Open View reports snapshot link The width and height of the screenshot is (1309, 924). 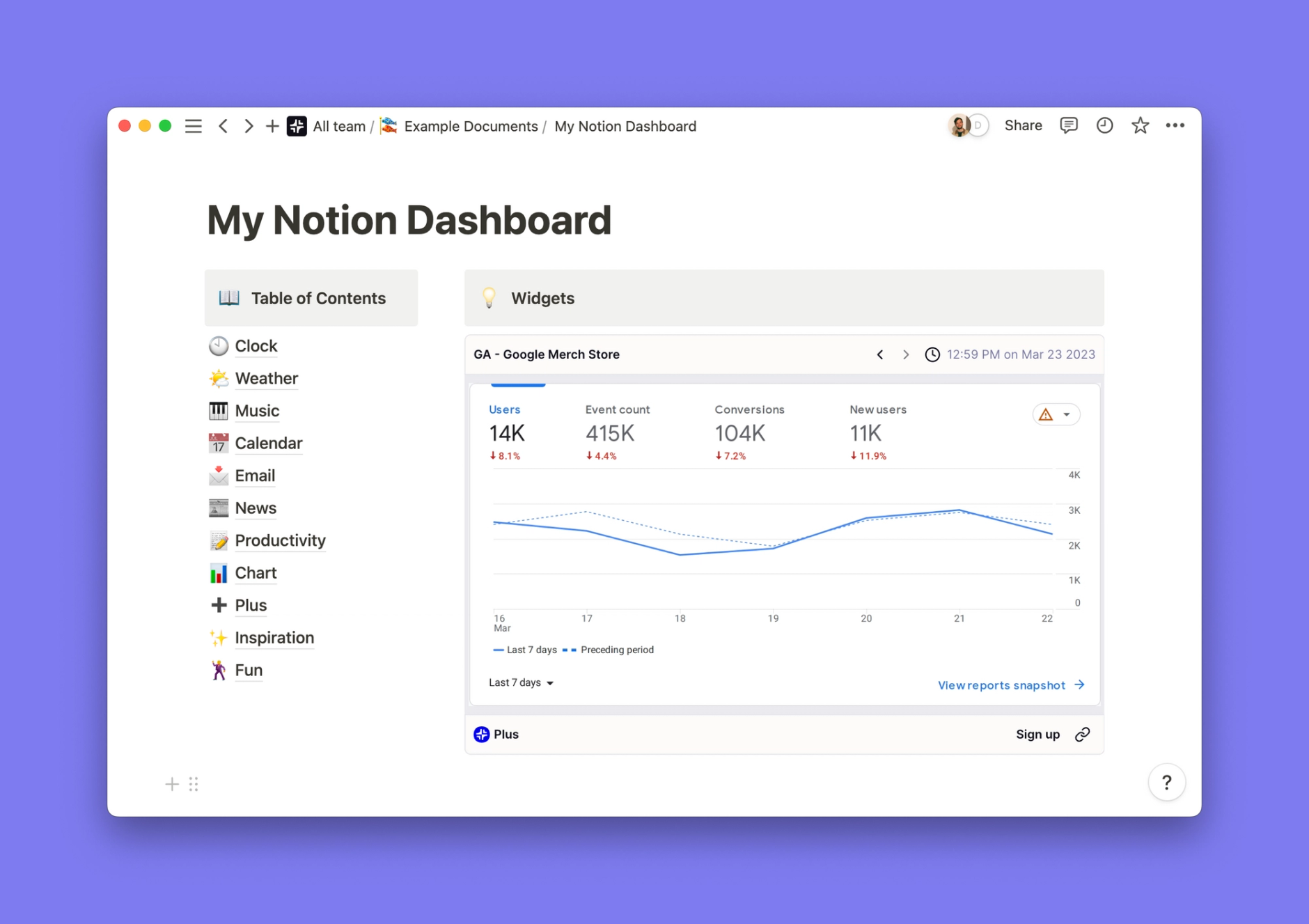[x=1011, y=685]
